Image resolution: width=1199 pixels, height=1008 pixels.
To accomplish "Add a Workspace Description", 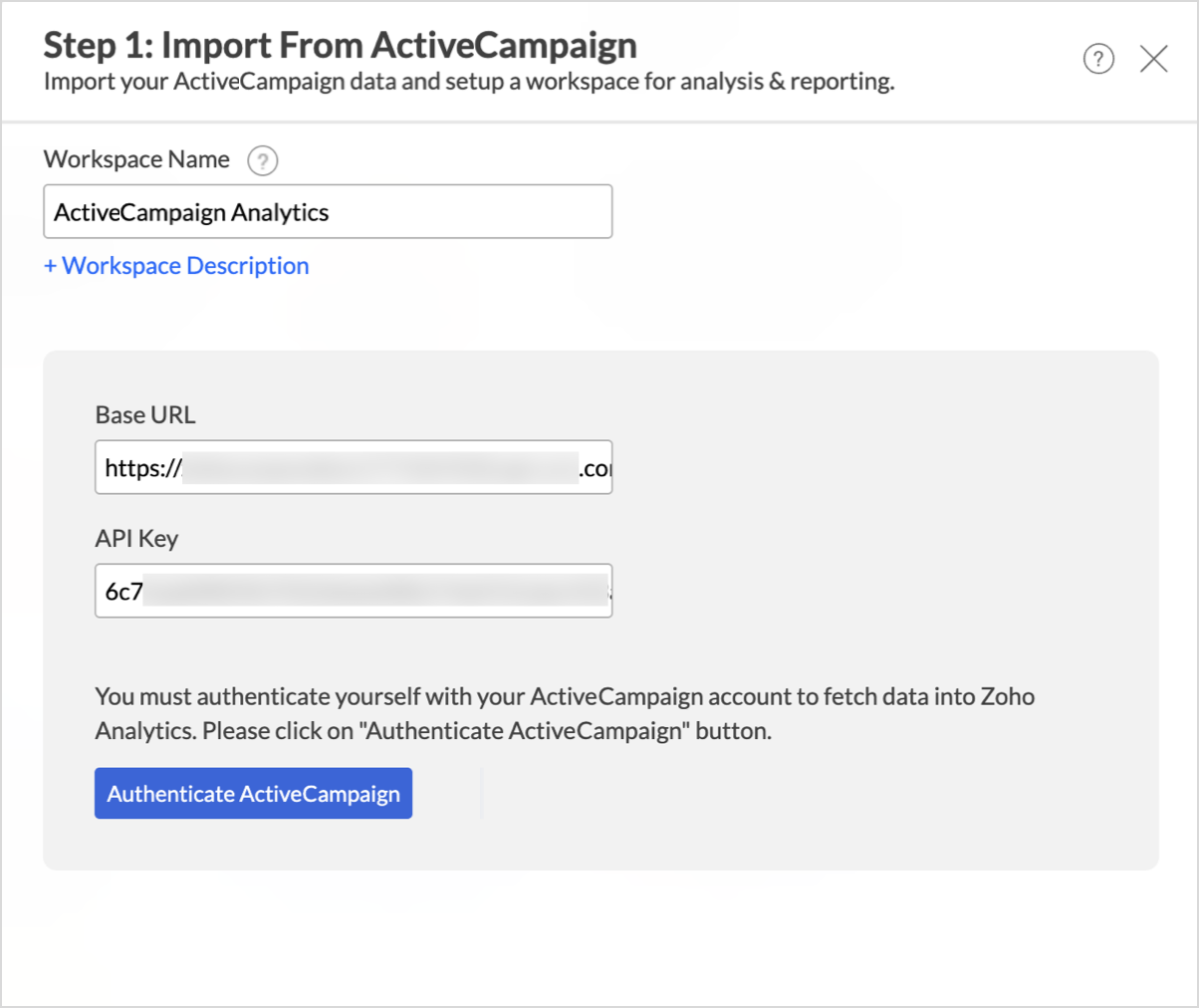I will pyautogui.click(x=176, y=266).
